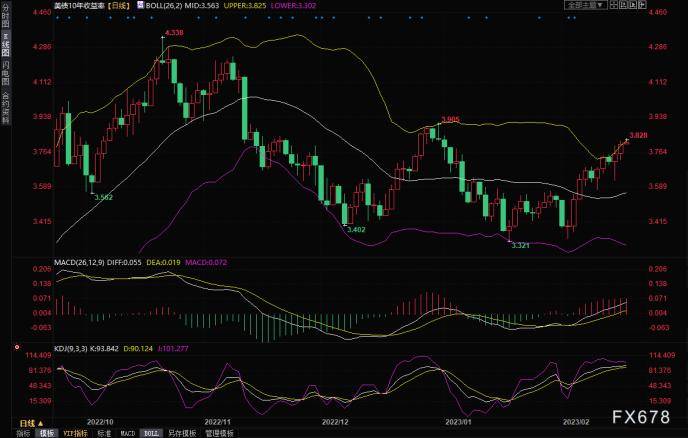
Task: Select the 指标 tab in bottom bar
Action: click(22, 434)
